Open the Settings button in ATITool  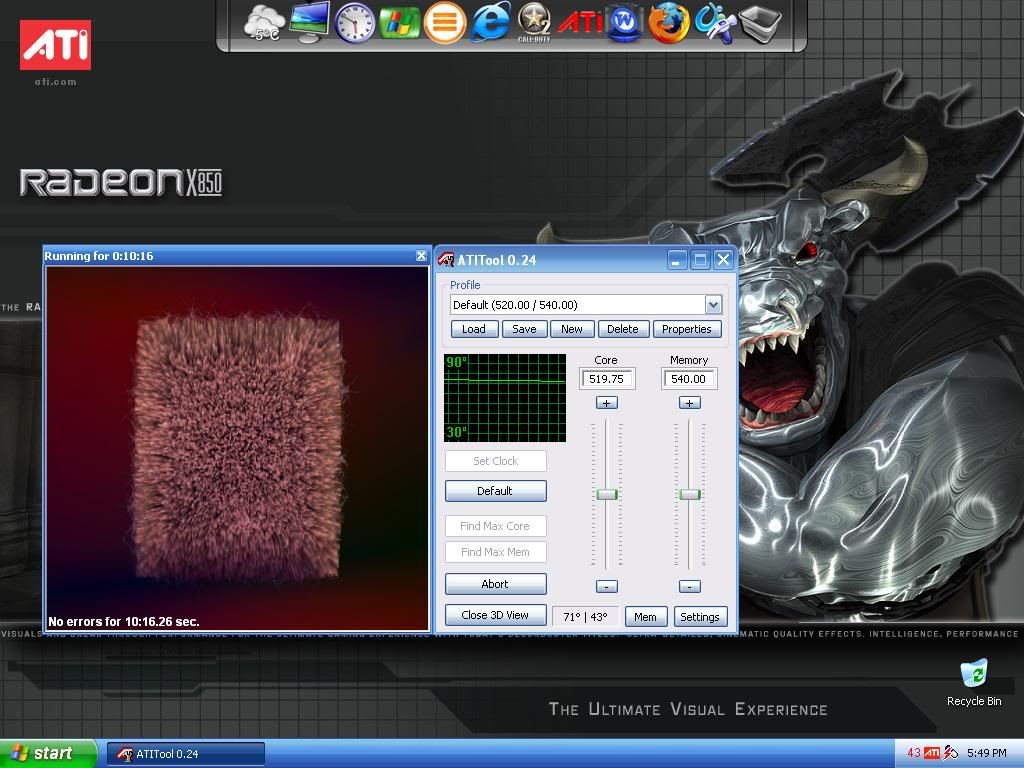[699, 617]
